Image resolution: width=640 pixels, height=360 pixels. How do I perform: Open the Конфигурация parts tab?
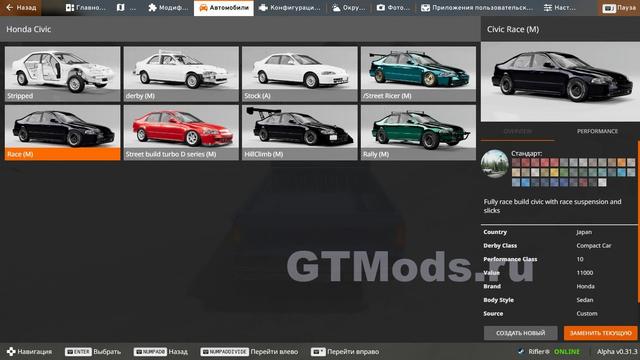click(289, 8)
